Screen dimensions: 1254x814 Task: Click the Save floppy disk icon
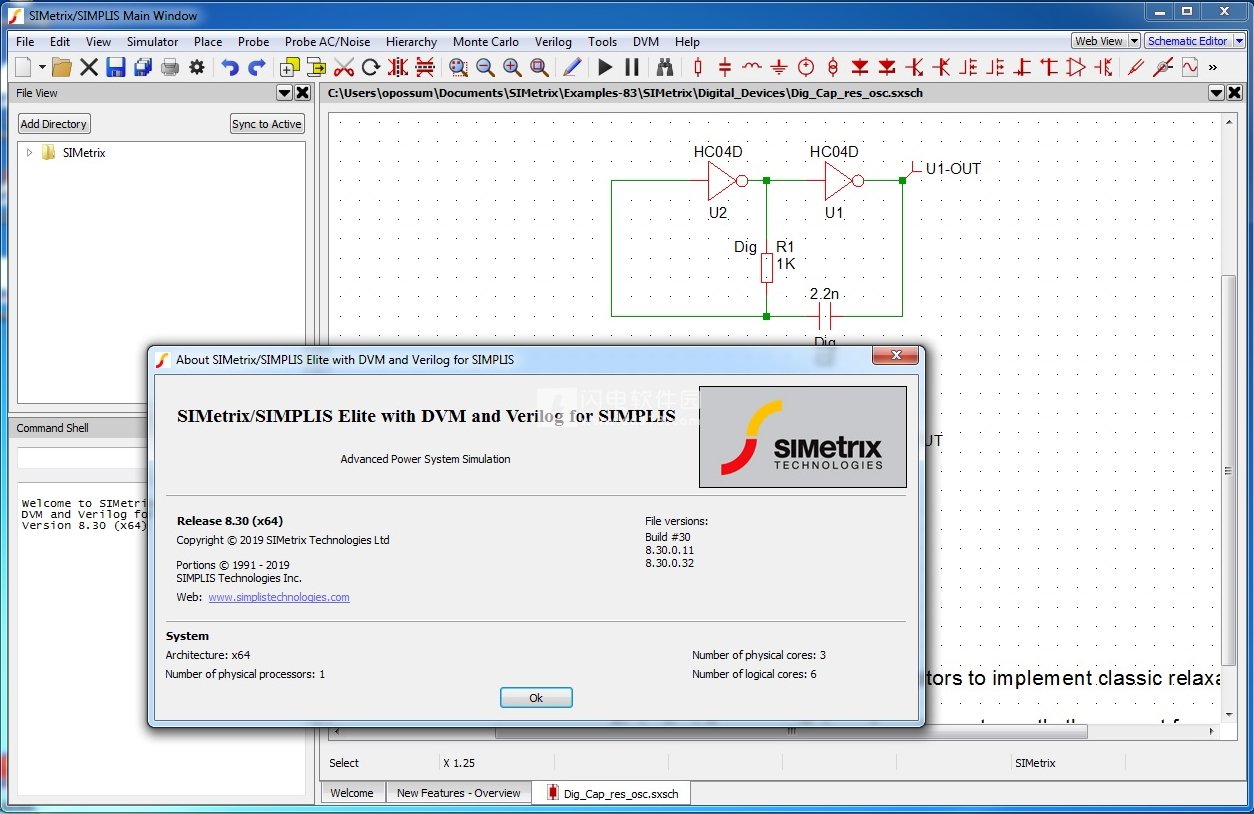(116, 67)
